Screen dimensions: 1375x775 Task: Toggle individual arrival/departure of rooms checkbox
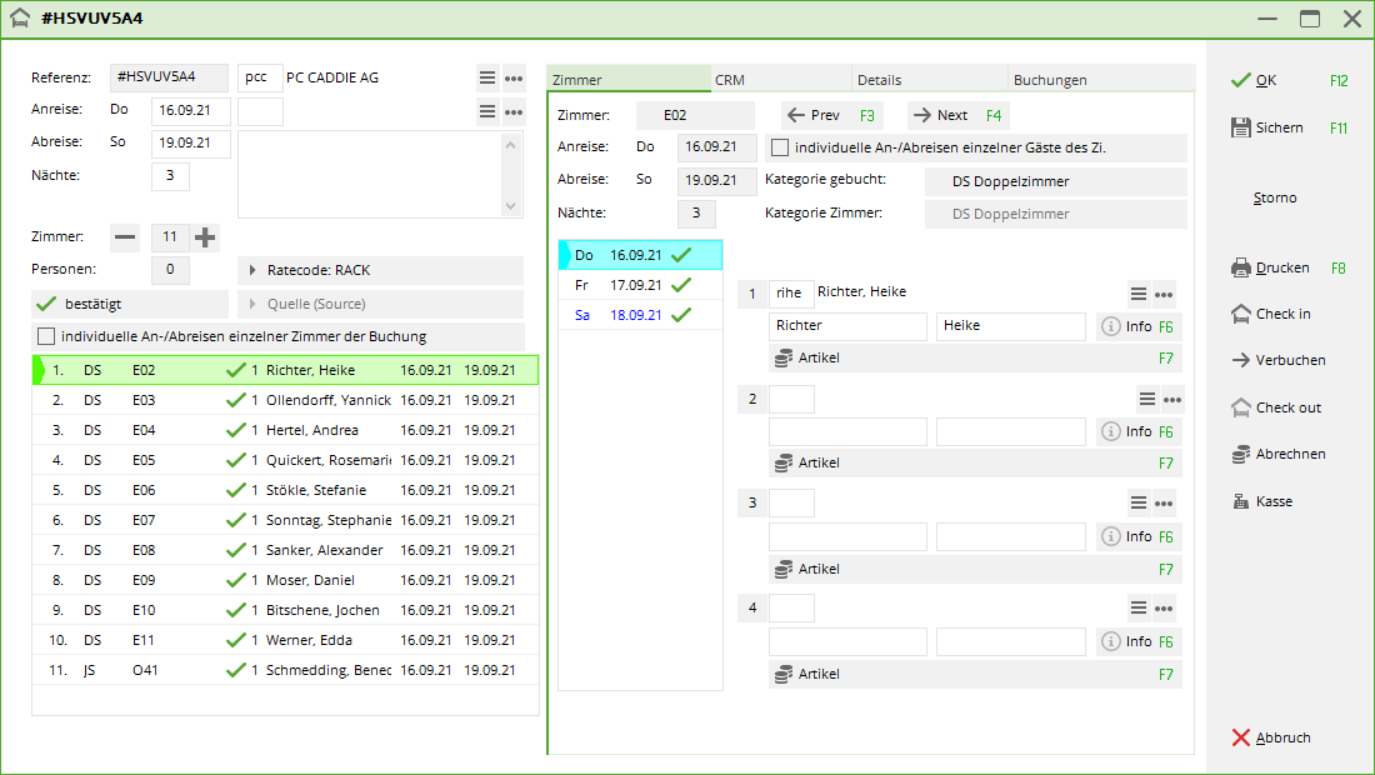tap(46, 336)
